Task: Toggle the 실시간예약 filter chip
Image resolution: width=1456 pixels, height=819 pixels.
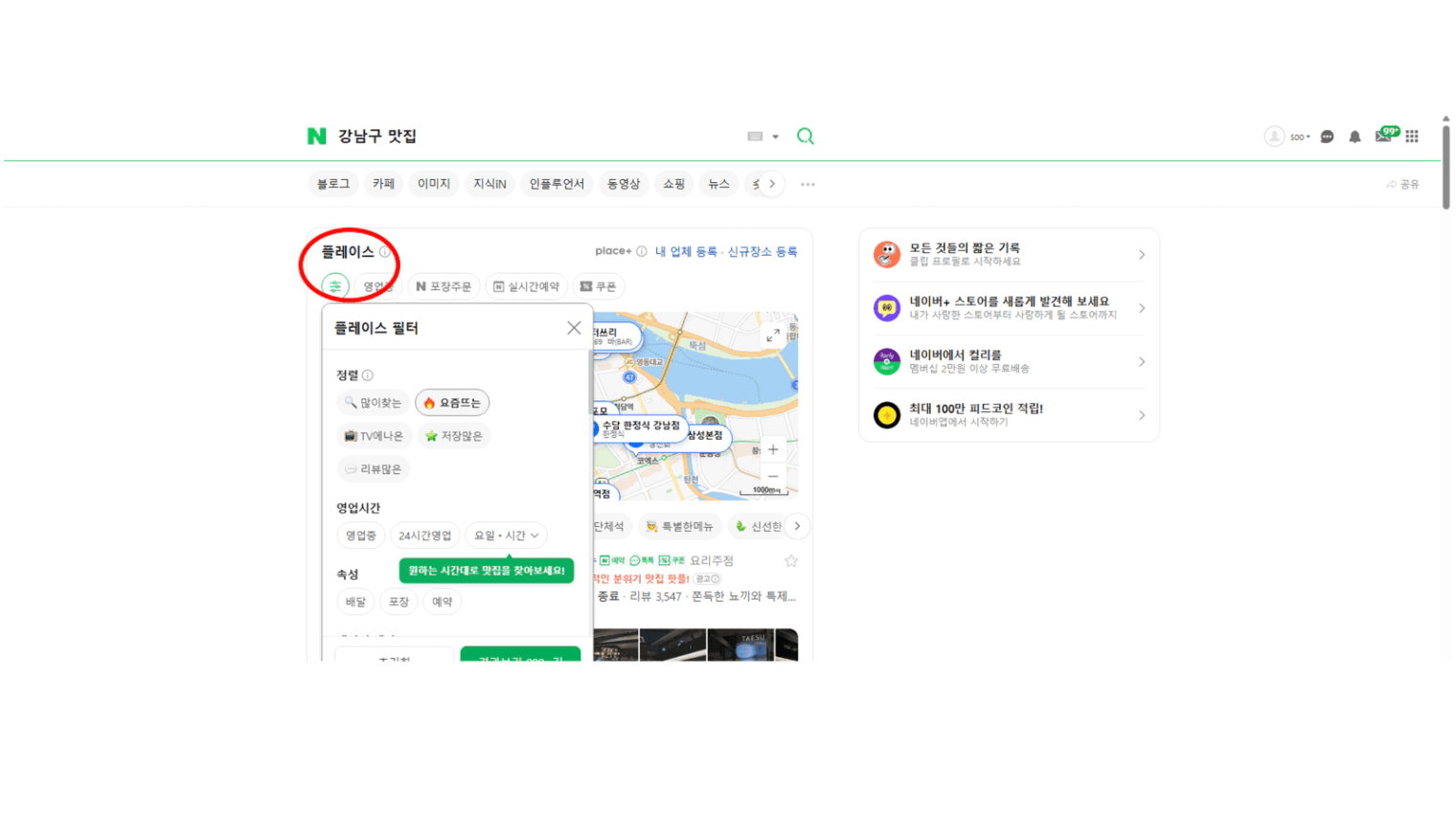Action: click(x=526, y=286)
